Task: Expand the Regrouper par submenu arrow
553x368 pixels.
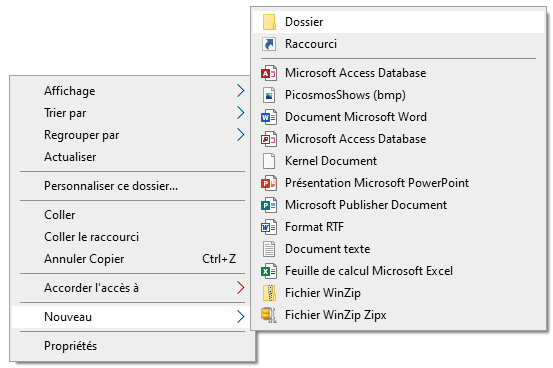Action: click(x=241, y=135)
